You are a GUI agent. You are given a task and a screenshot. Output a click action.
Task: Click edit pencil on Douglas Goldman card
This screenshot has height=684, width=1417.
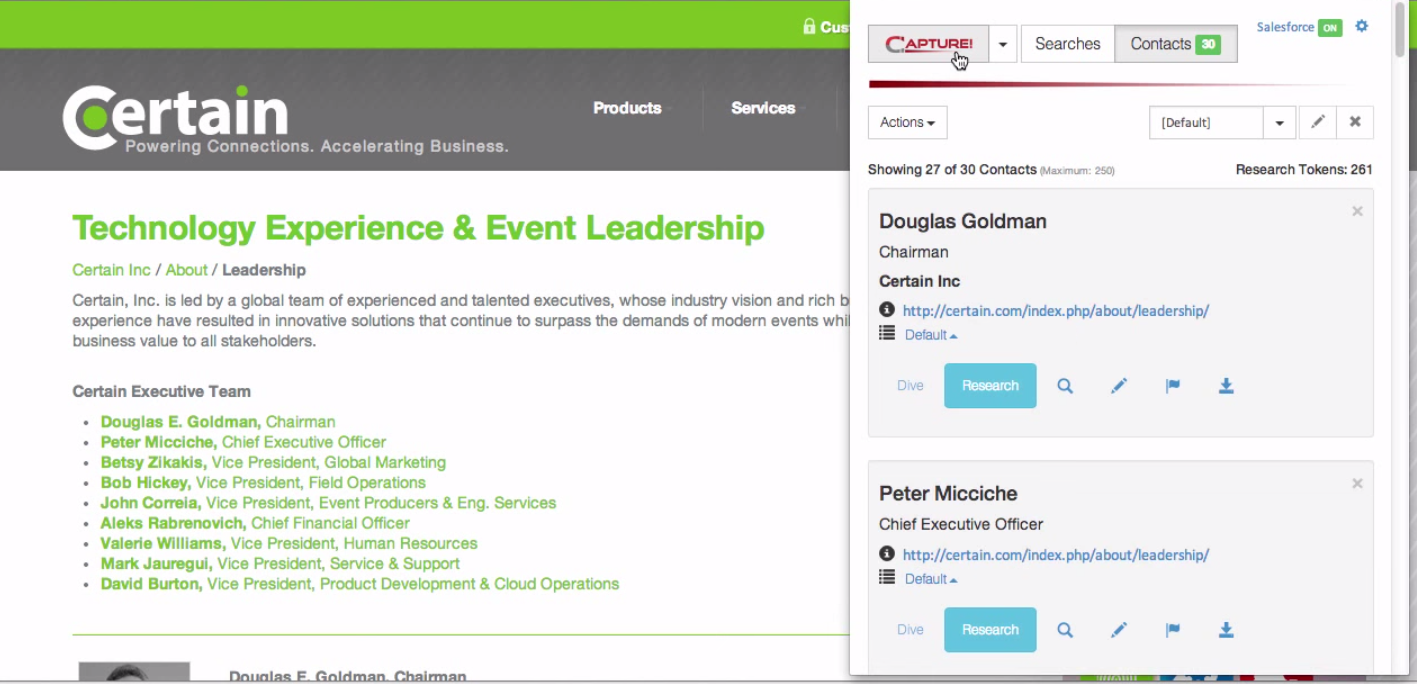[1119, 386]
